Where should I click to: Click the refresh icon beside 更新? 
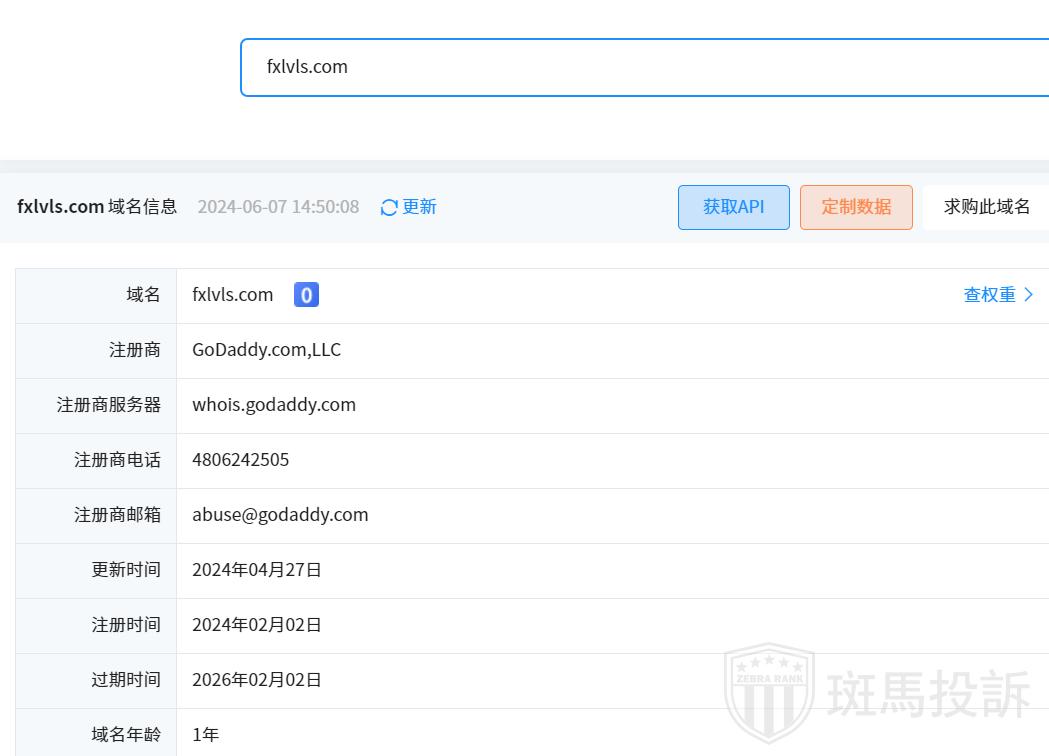(x=389, y=207)
